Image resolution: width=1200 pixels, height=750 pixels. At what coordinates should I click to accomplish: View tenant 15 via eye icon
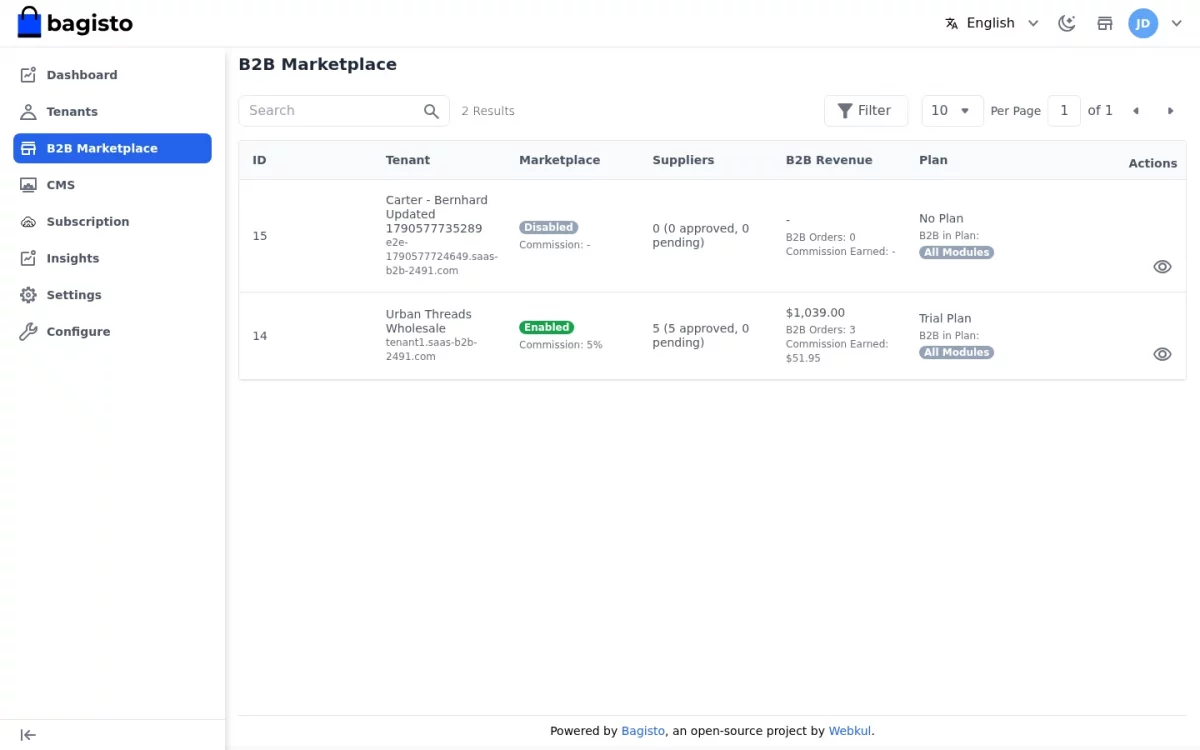(x=1162, y=267)
